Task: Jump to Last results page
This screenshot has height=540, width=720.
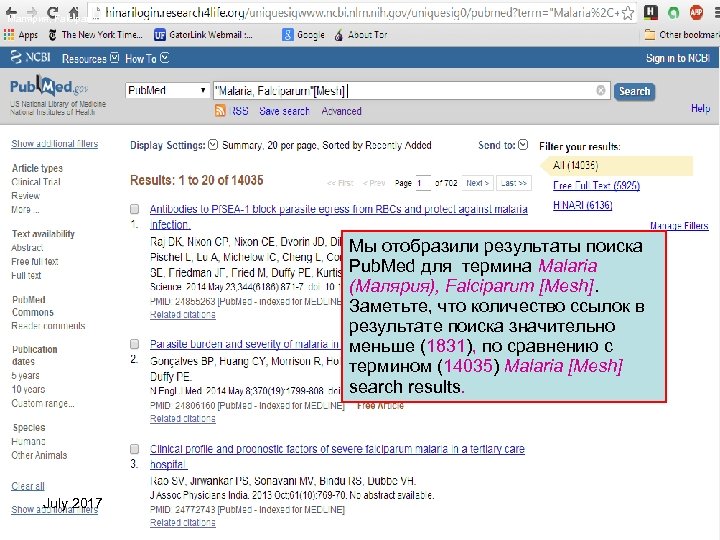Action: tap(514, 183)
